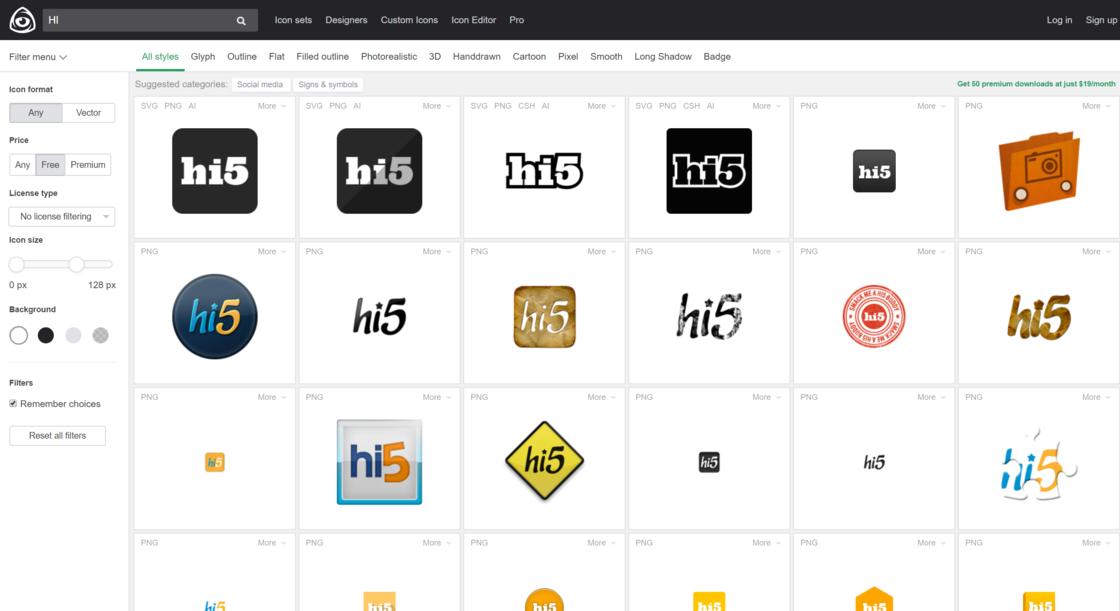Choose the Free price filter
Image resolution: width=1120 pixels, height=611 pixels.
pyautogui.click(x=50, y=165)
